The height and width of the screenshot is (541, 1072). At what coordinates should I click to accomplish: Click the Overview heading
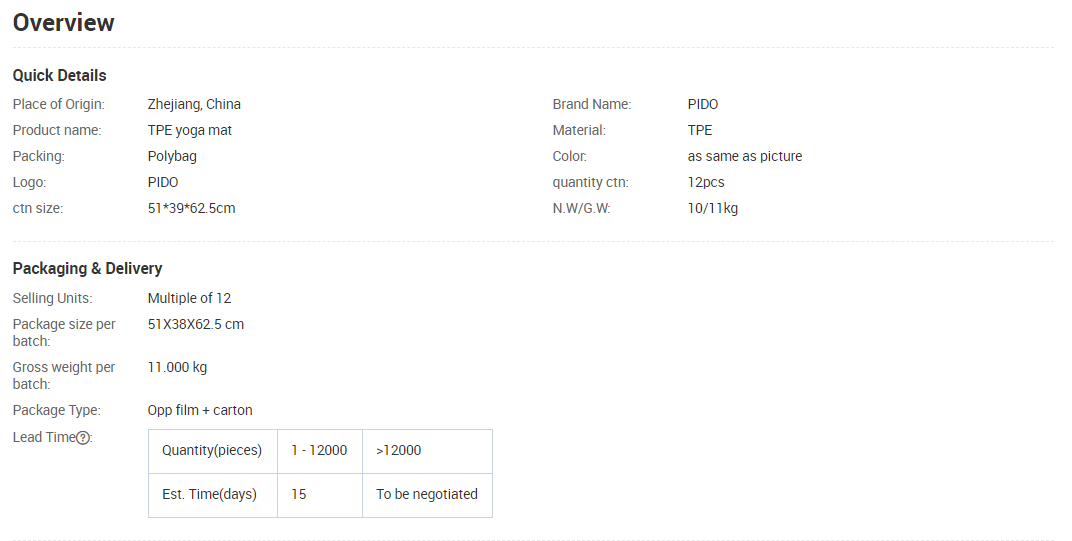[x=64, y=22]
